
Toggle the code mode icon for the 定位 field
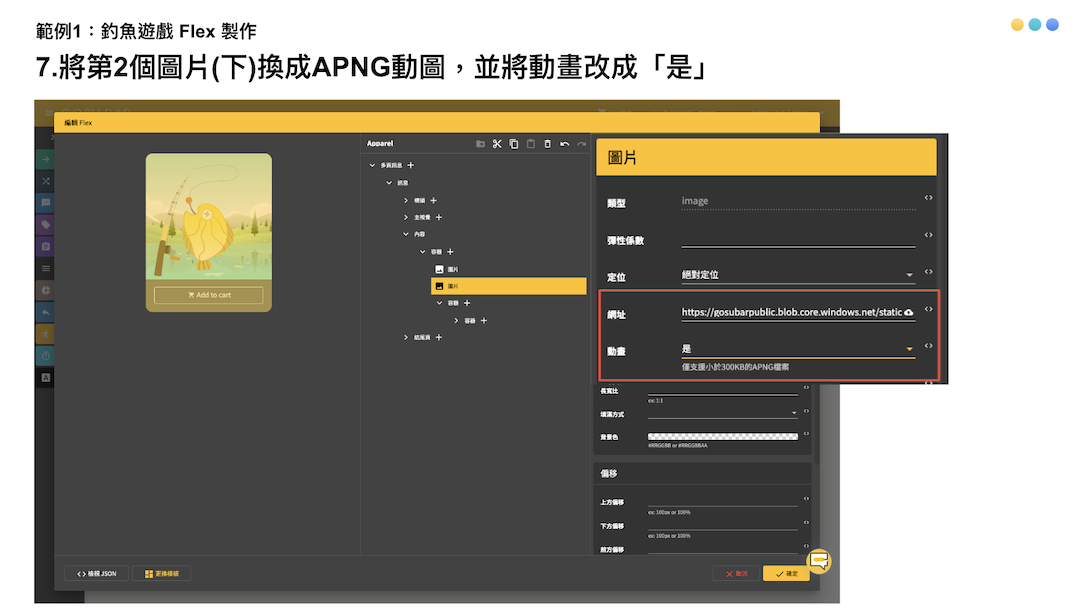[x=928, y=272]
